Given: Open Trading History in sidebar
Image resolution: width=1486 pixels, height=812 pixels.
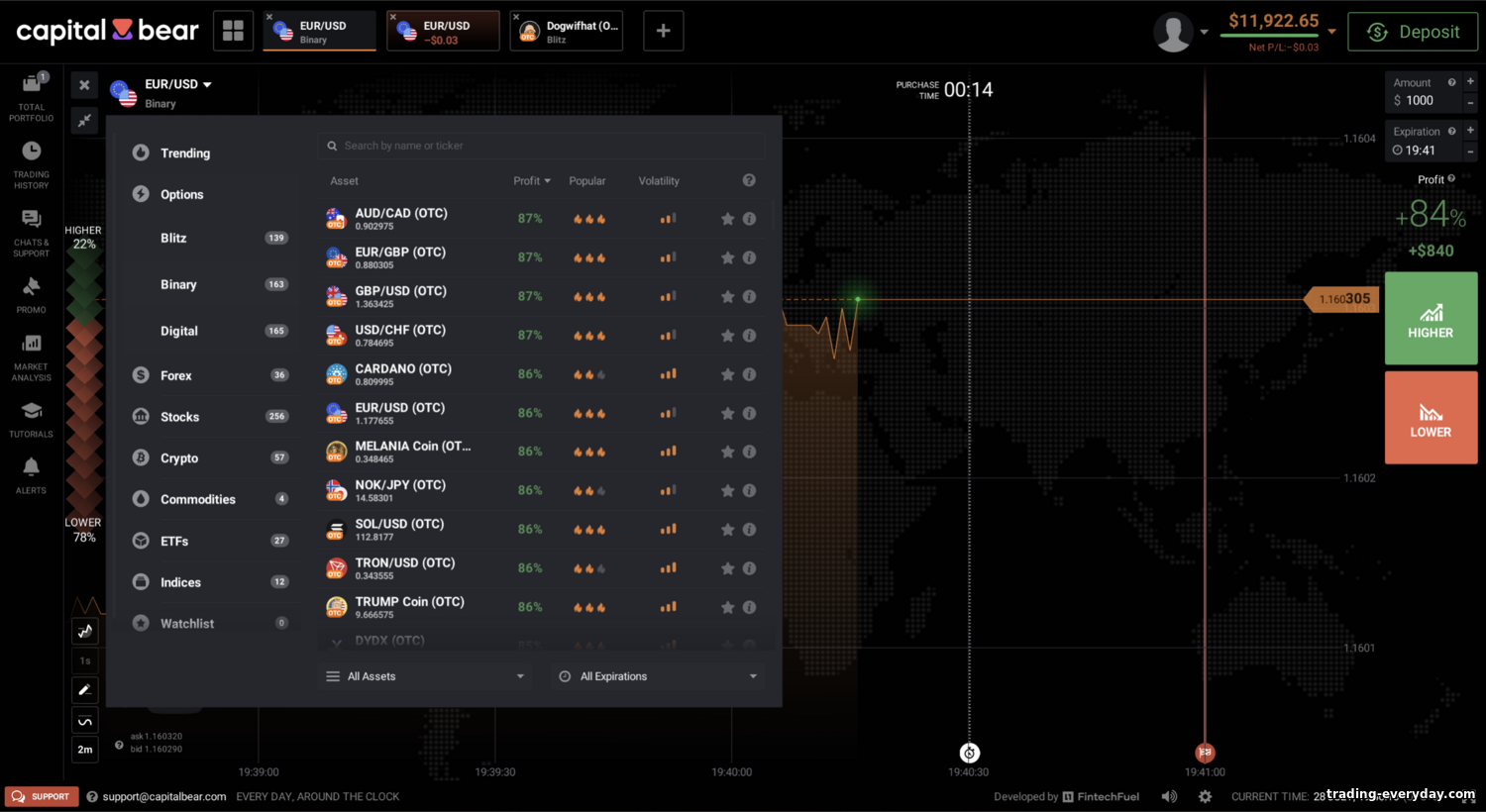Looking at the screenshot, I should (x=32, y=164).
